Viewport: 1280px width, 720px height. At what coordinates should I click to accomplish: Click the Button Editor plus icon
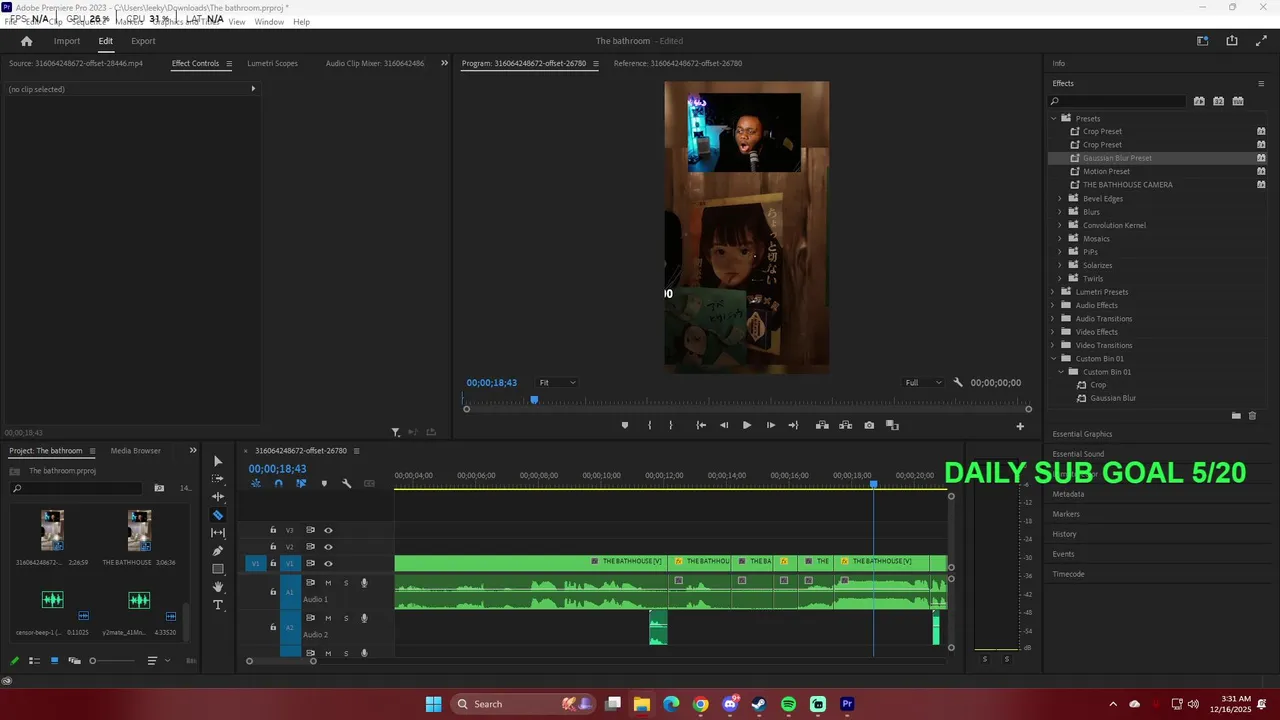1020,426
